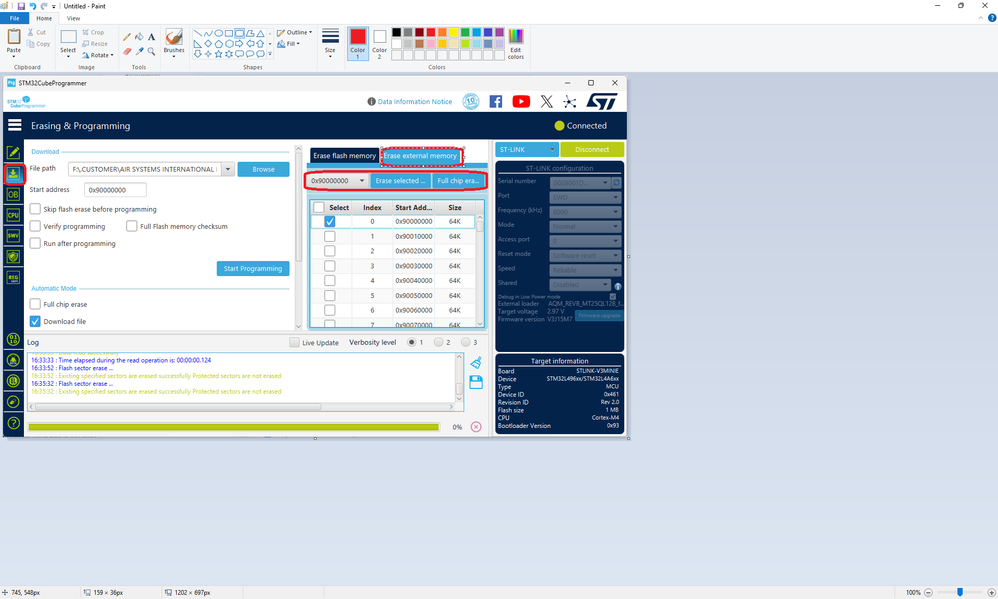
Task: Select the Text tool in Paint
Action: pyautogui.click(x=151, y=37)
